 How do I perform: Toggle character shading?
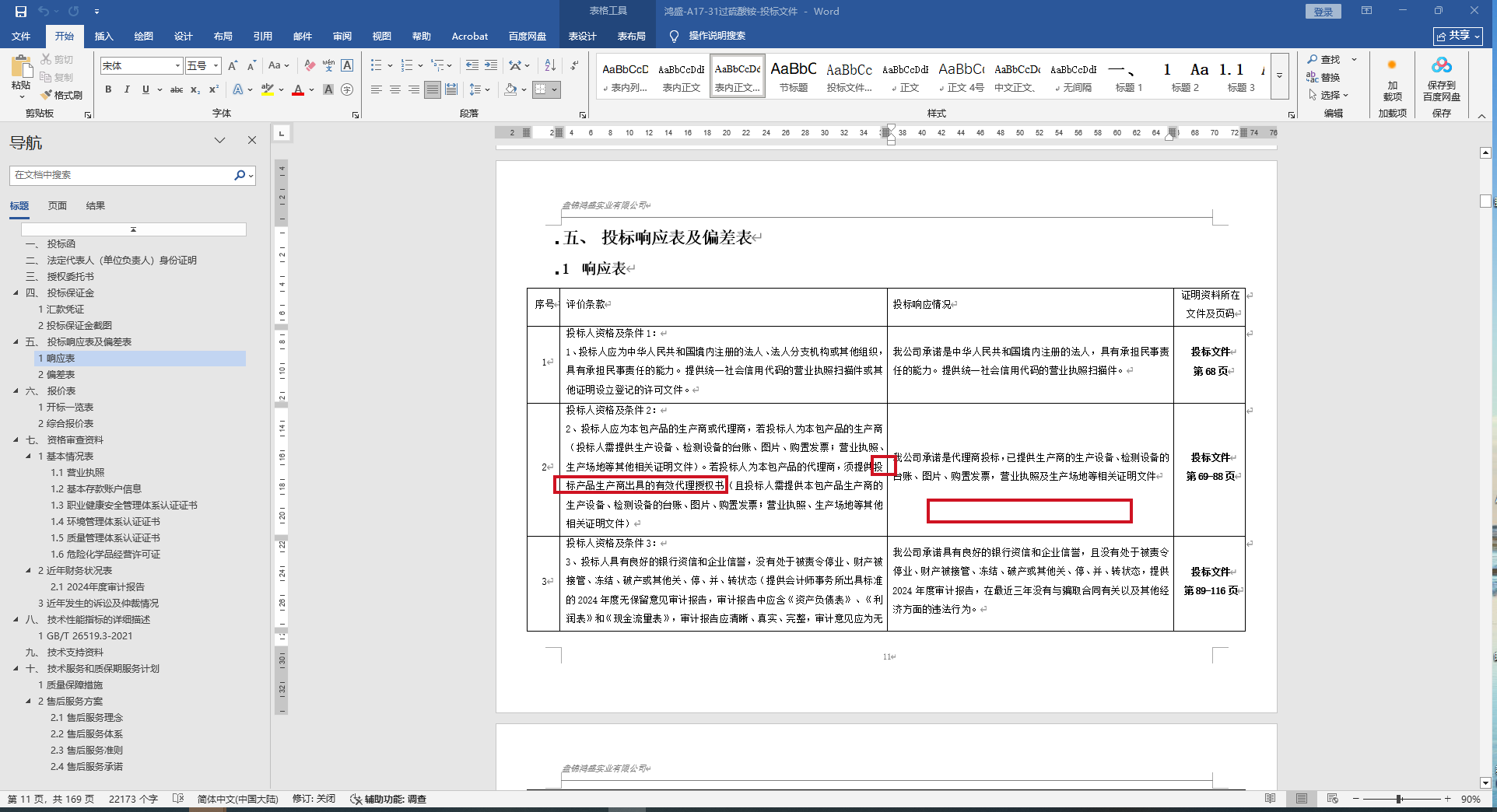pos(328,89)
